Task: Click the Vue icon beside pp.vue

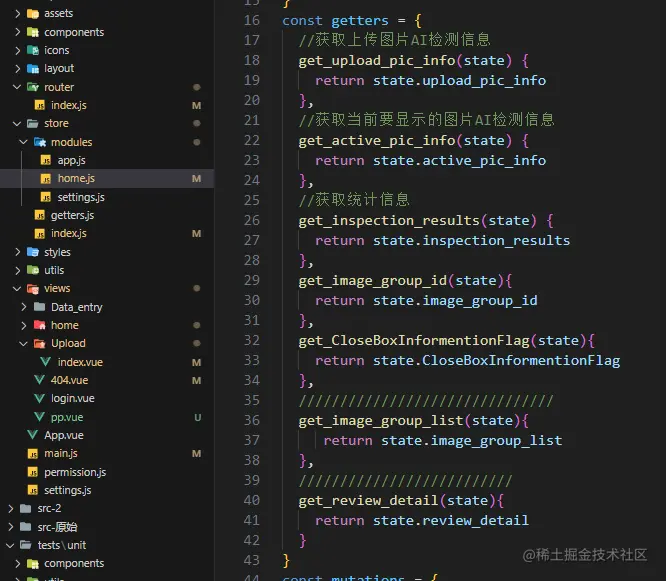Action: pos(40,417)
